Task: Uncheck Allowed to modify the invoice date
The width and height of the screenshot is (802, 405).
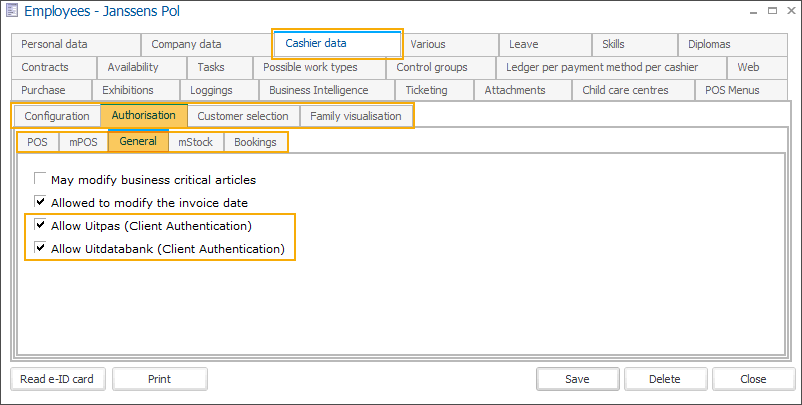Action: click(x=41, y=202)
